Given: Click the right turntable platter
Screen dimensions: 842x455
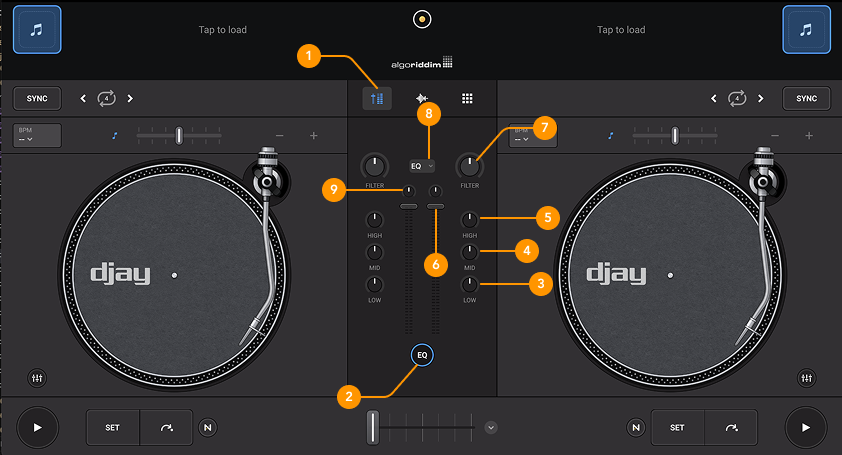Looking at the screenshot, I should click(670, 276).
